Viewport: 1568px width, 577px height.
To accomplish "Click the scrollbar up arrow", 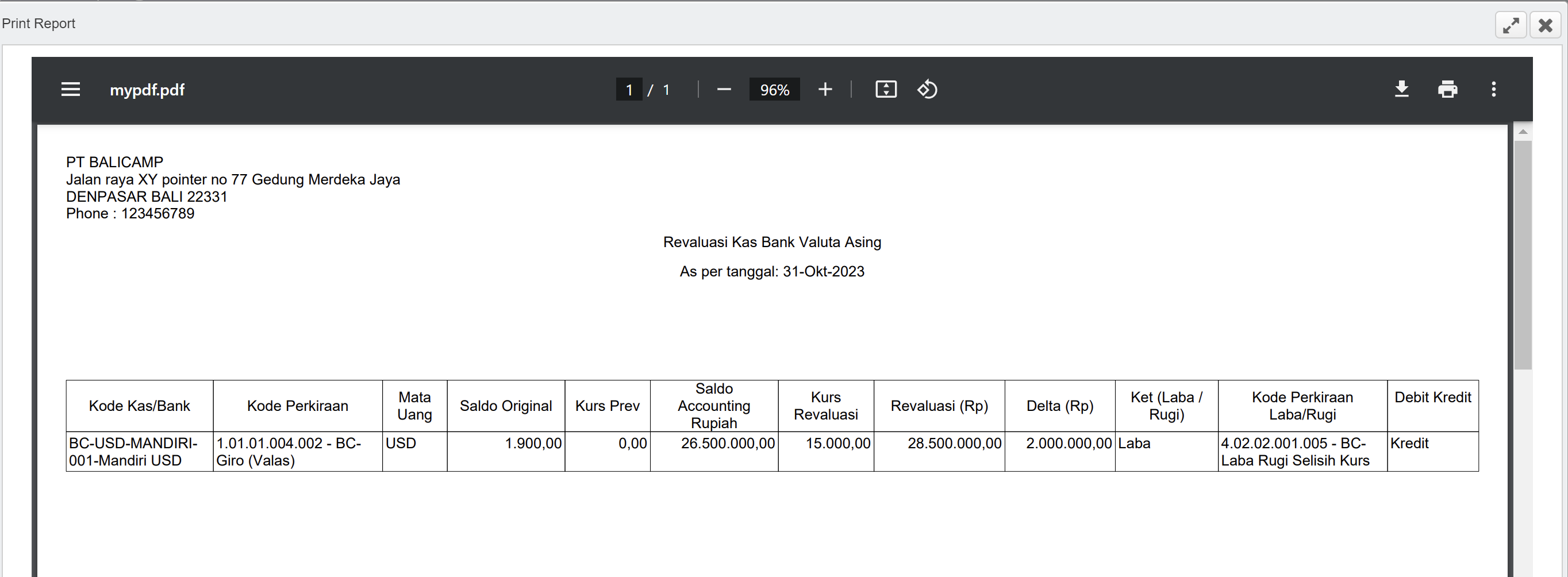I will 1523,132.
